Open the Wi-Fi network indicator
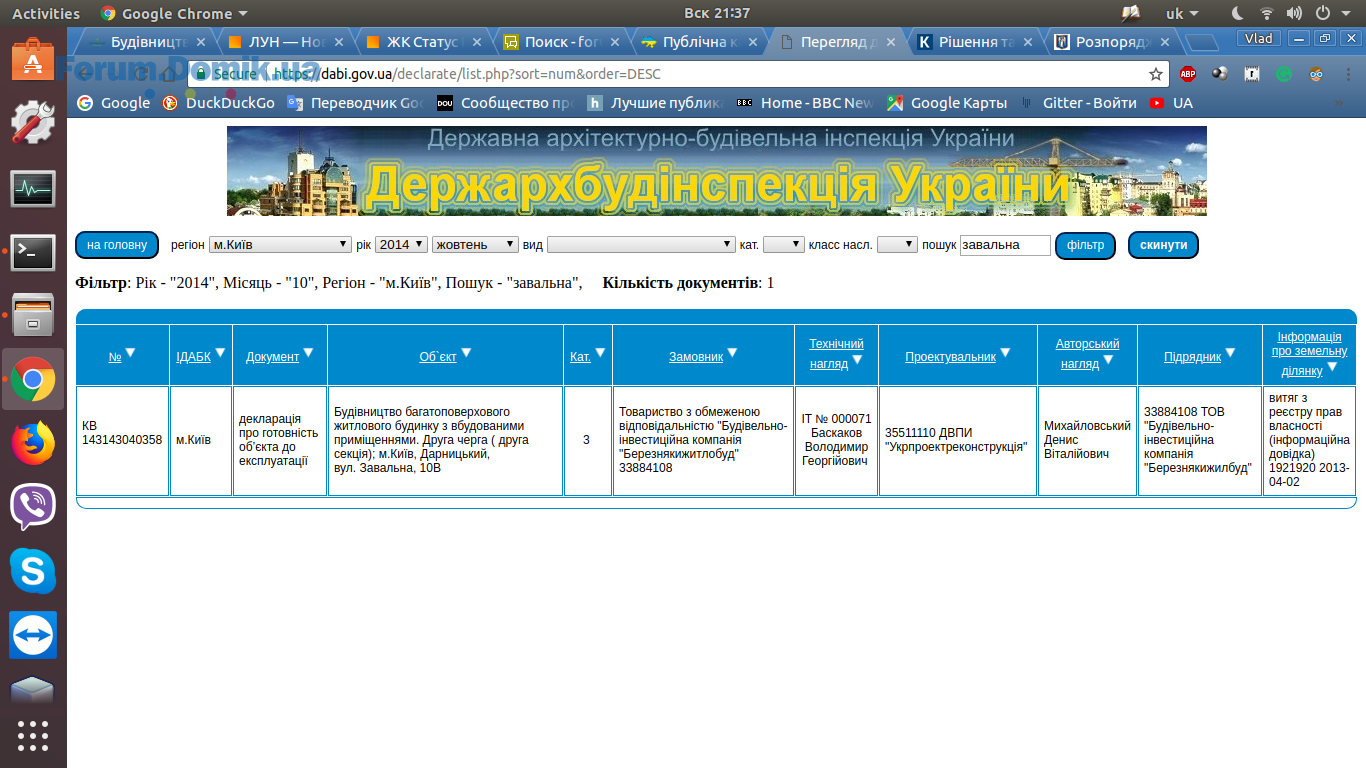This screenshot has width=1366, height=768. coord(1267,14)
